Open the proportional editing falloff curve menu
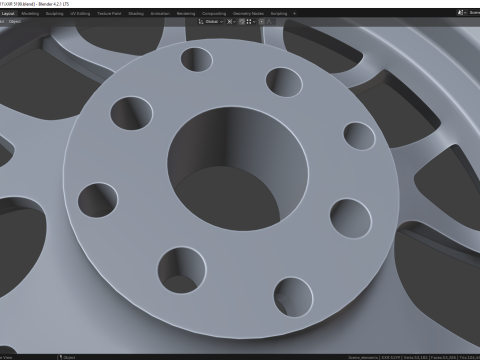 coord(270,22)
